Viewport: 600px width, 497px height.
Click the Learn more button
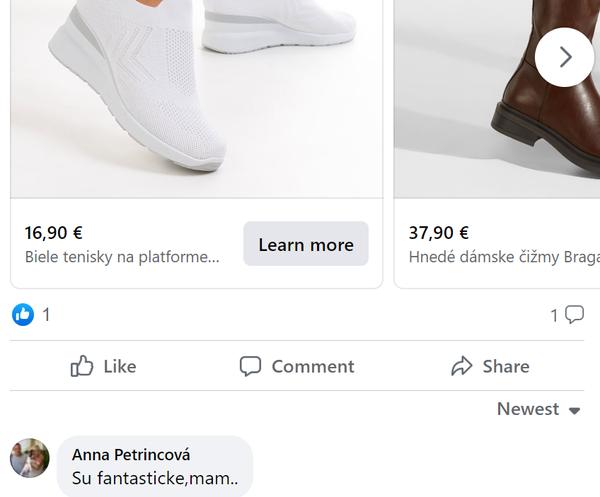pos(306,244)
